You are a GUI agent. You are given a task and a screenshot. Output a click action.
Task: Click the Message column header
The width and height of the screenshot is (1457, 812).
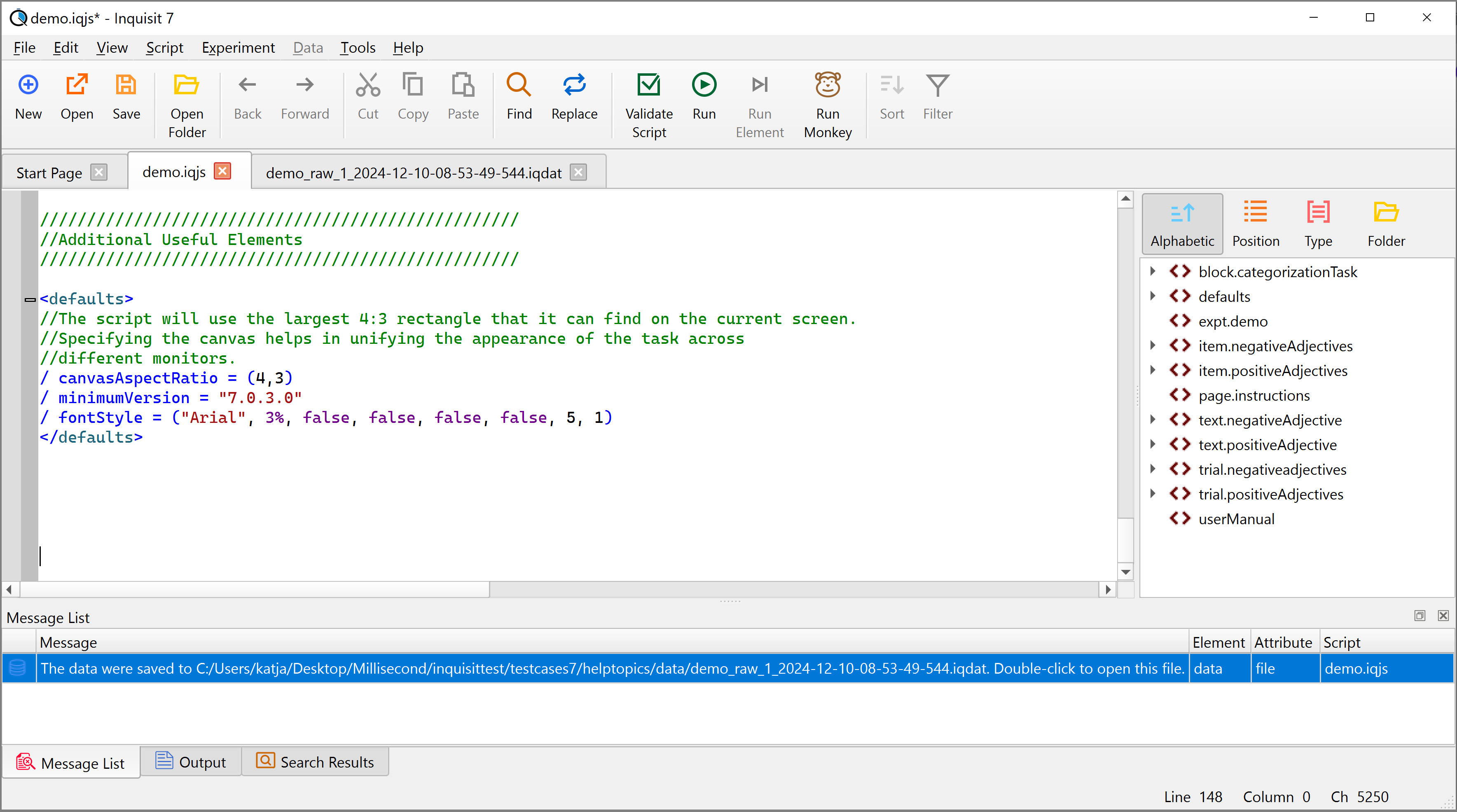point(613,642)
